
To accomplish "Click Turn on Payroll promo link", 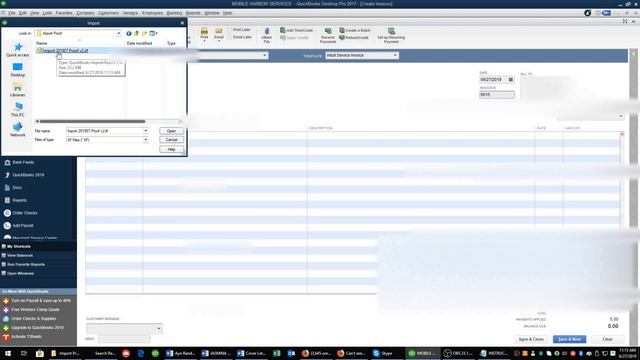I will click(x=41, y=301).
